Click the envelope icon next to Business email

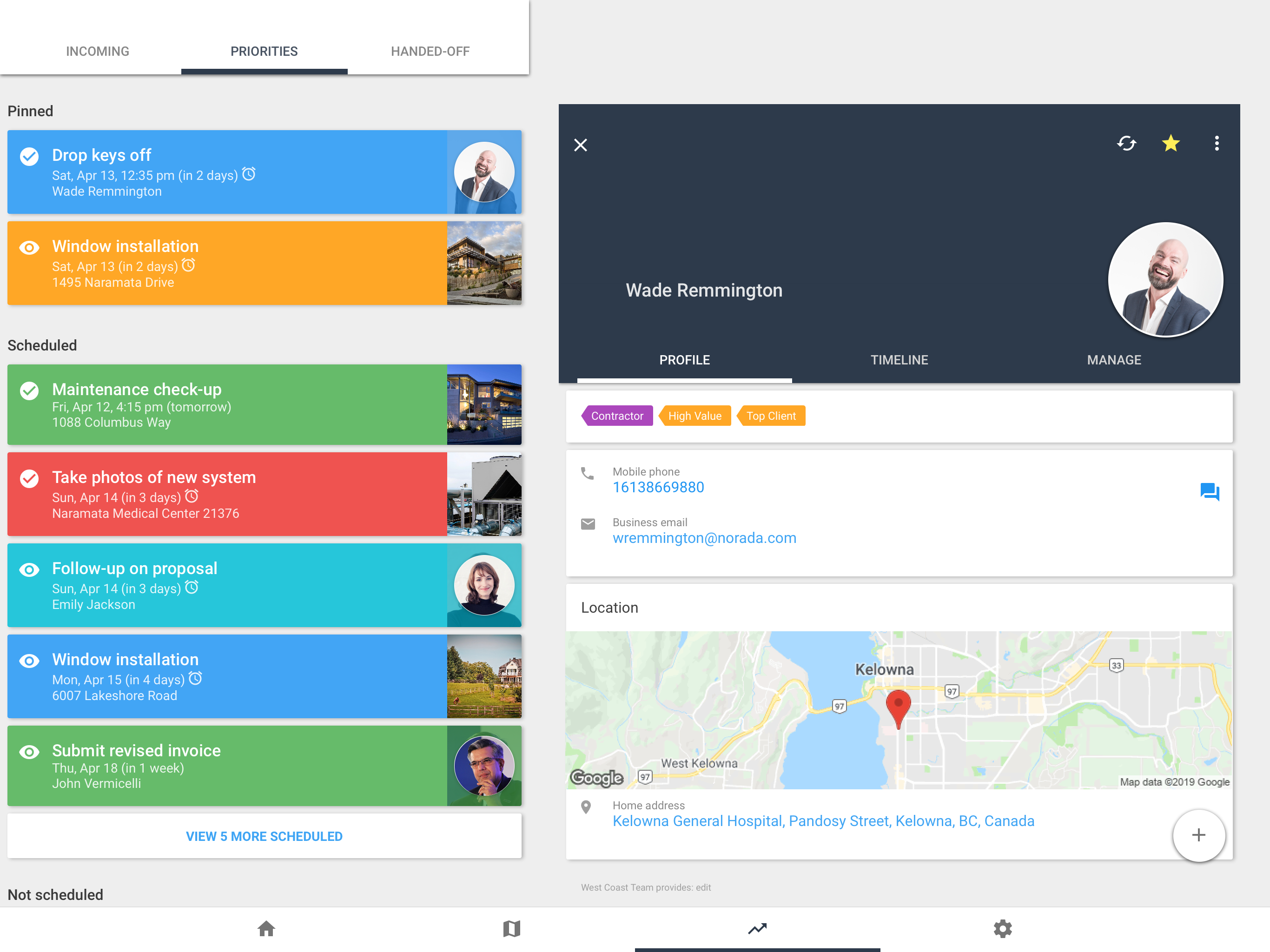click(588, 524)
